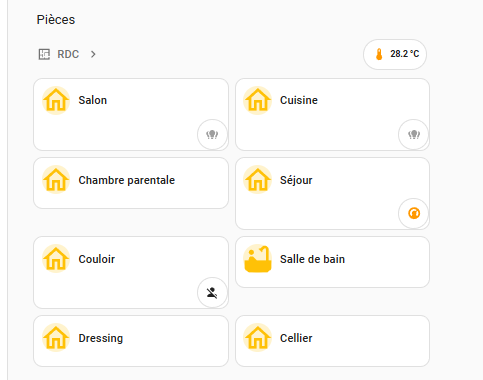Open the Couloir room card

click(x=131, y=273)
